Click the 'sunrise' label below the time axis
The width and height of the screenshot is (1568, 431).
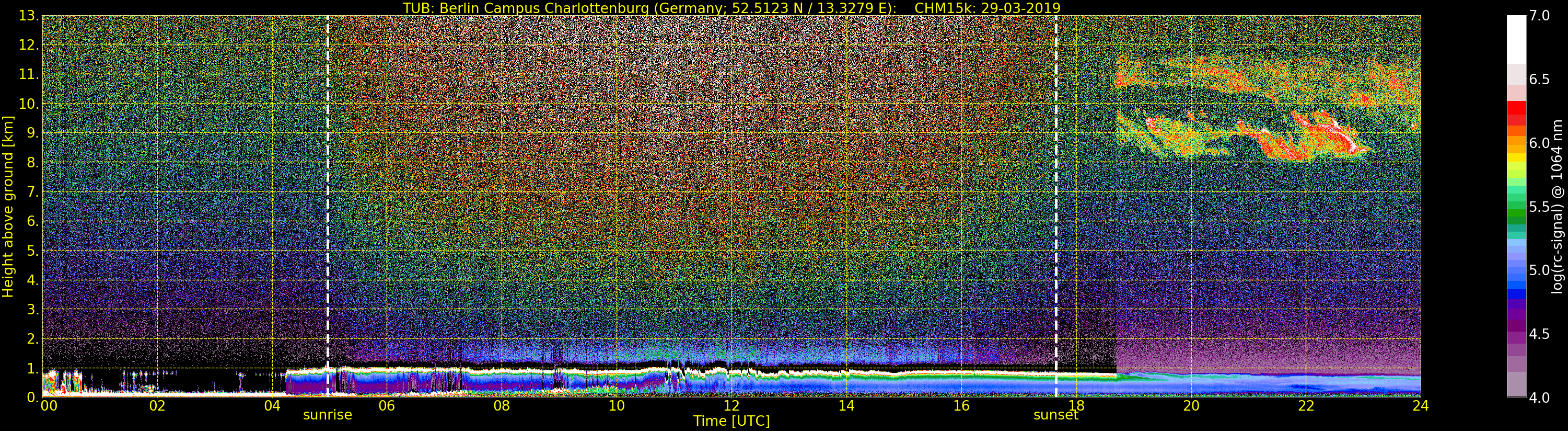pos(328,415)
